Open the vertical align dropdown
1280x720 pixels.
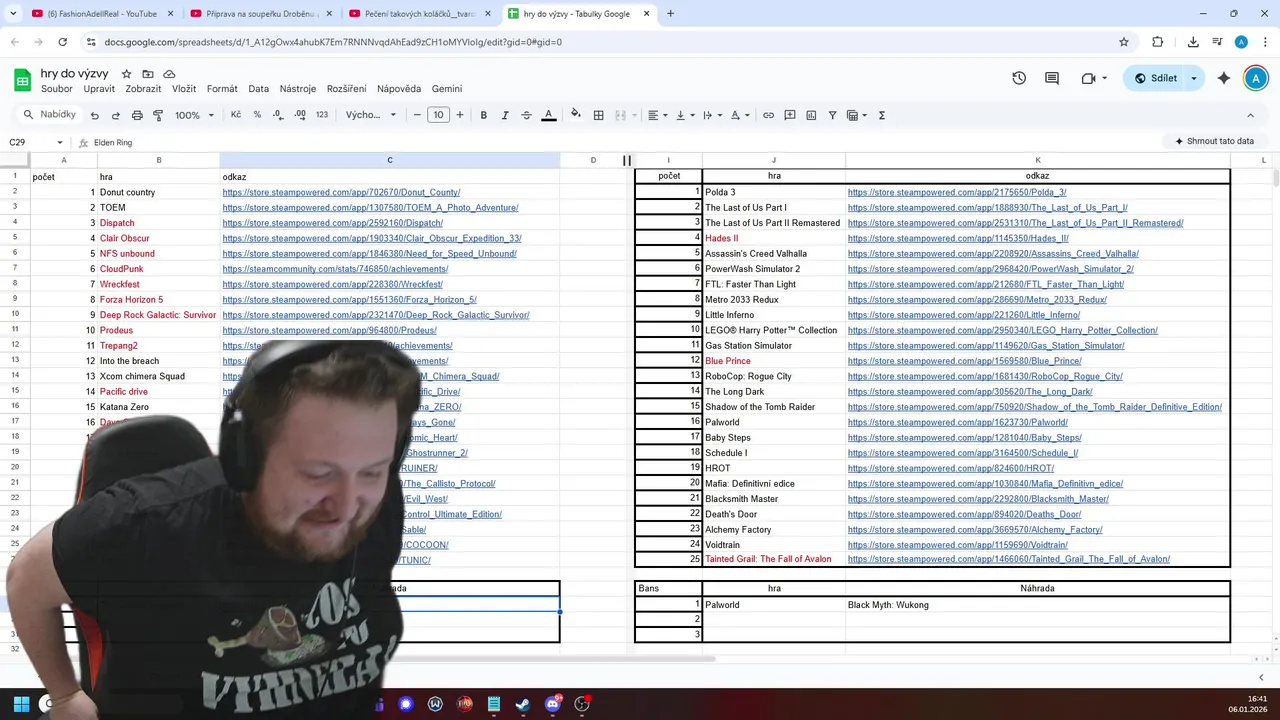pyautogui.click(x=685, y=115)
